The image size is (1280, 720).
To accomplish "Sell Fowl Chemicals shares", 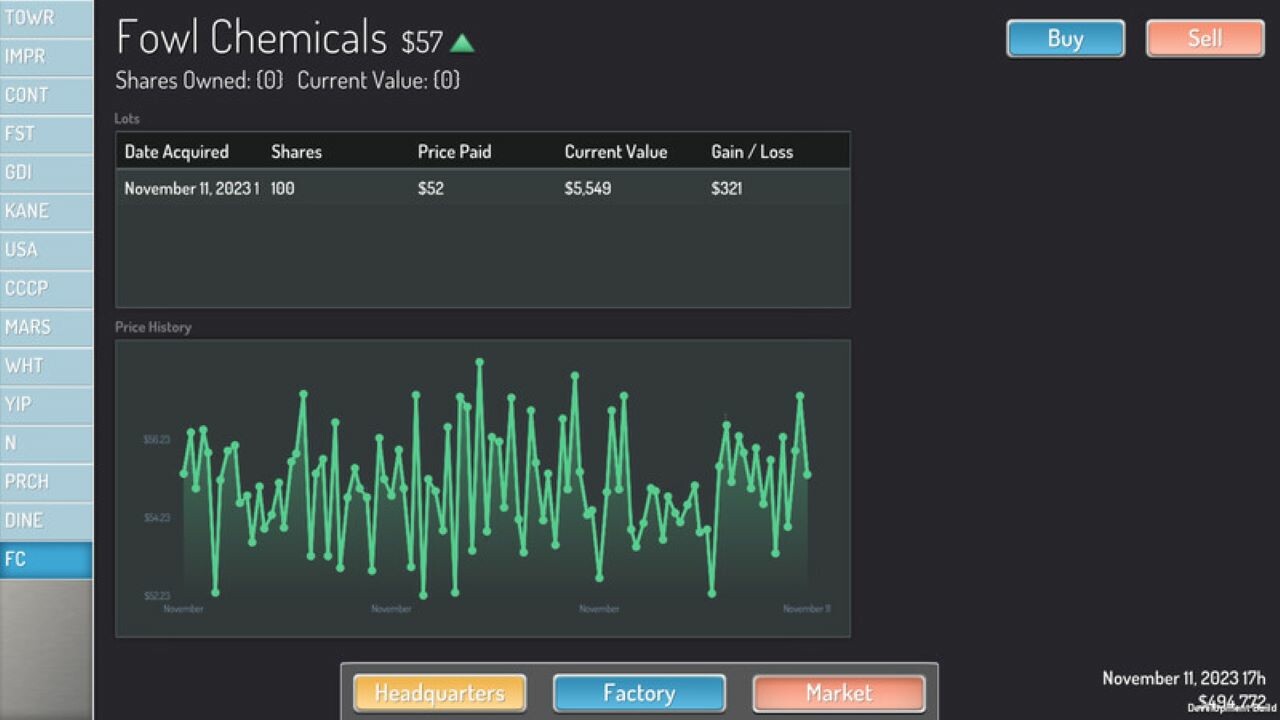I will [1205, 39].
